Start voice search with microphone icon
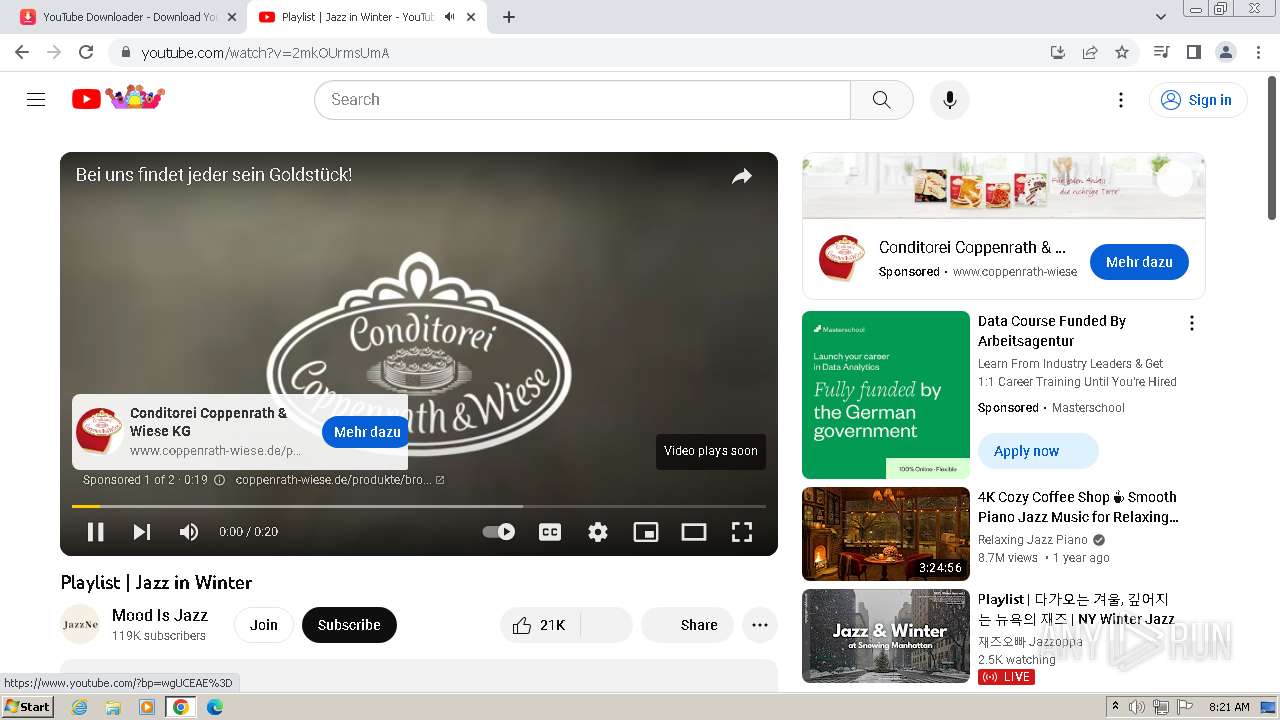Image resolution: width=1280 pixels, height=720 pixels. pos(949,100)
